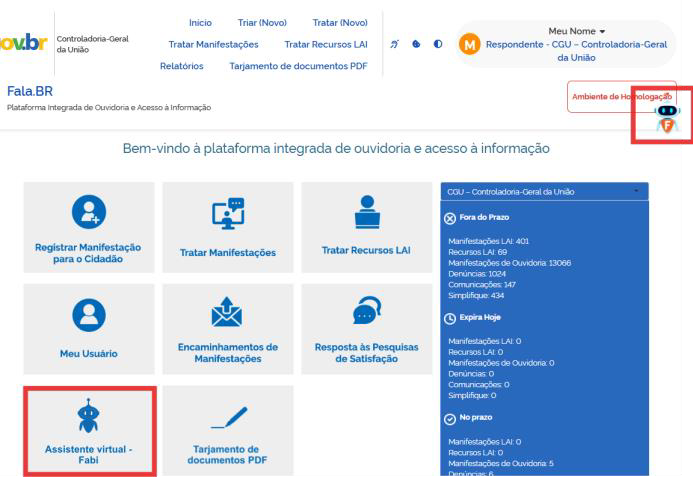Image resolution: width=693 pixels, height=477 pixels.
Task: Click Expira Hoje Comunicações: 0
Action: point(479,384)
